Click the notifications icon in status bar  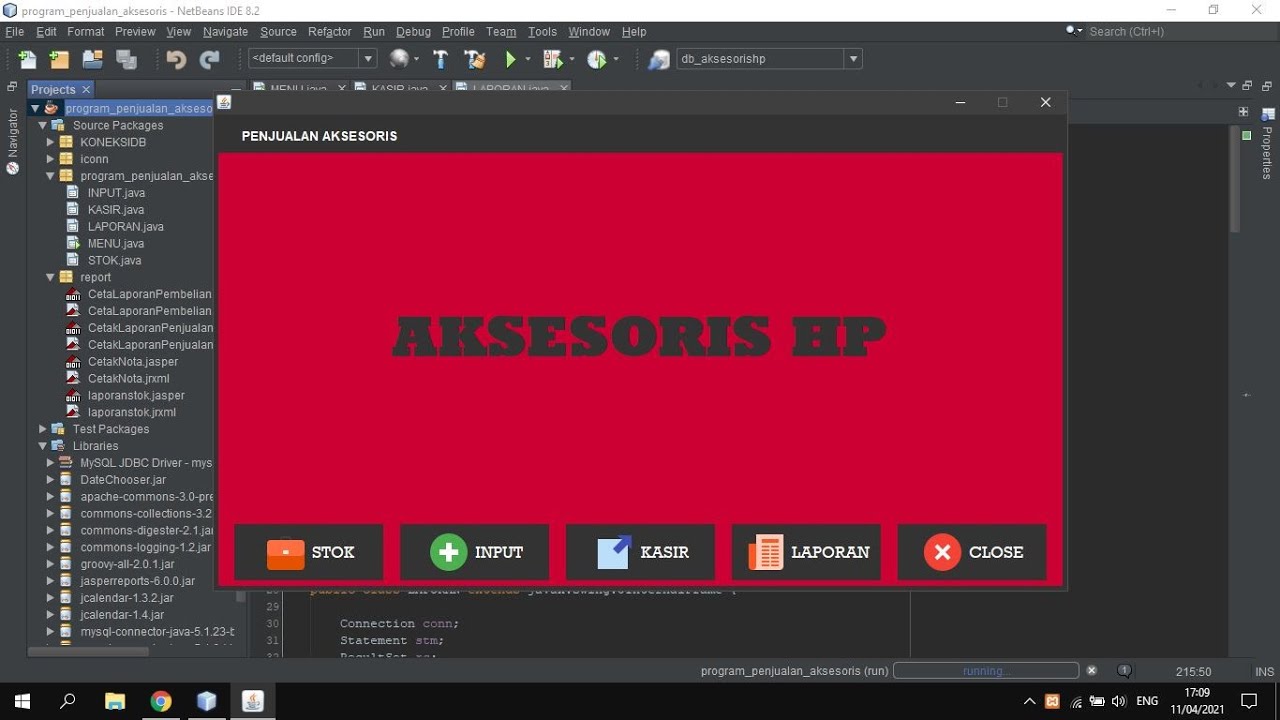(x=1125, y=671)
